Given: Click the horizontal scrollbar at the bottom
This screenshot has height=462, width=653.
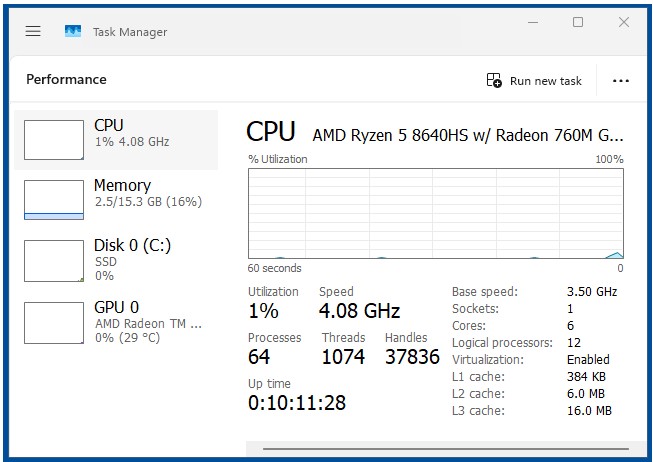Looking at the screenshot, I should [x=440, y=449].
